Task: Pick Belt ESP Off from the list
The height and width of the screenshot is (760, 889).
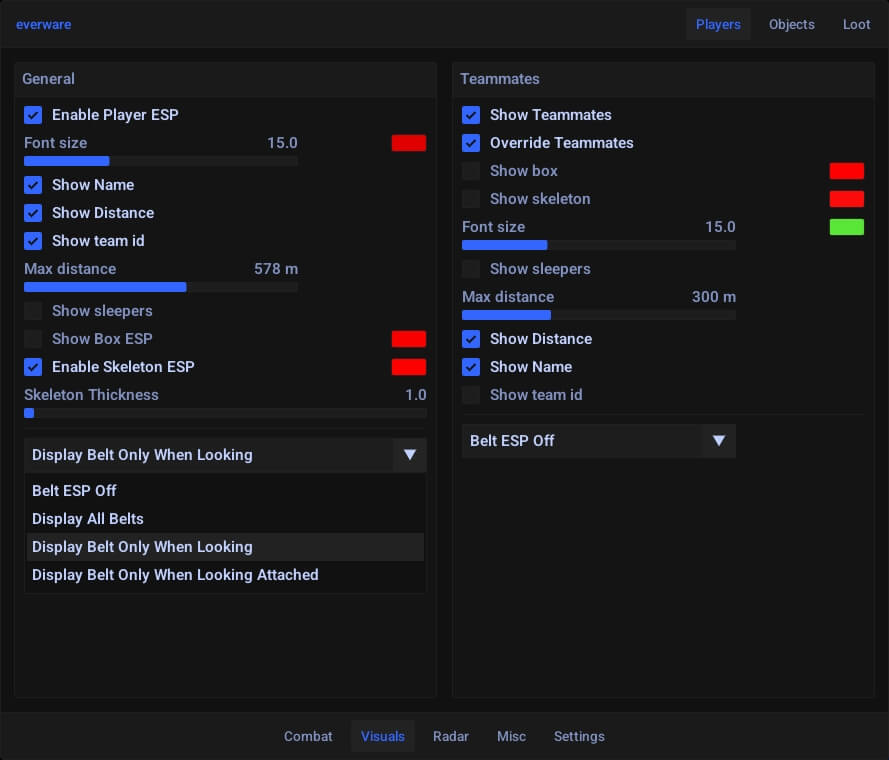Action: pyautogui.click(x=74, y=491)
